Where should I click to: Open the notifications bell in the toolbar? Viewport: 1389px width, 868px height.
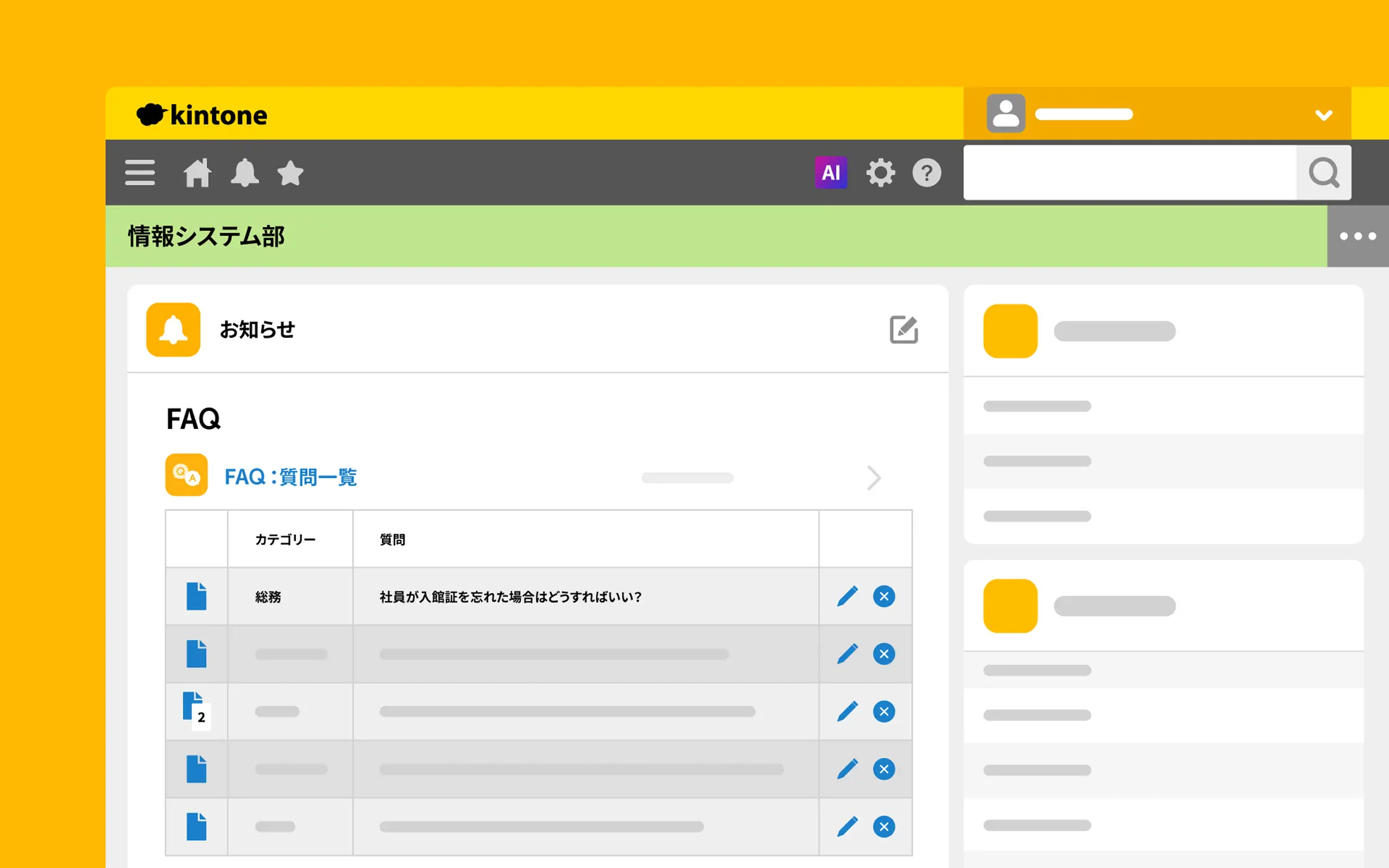click(x=244, y=173)
